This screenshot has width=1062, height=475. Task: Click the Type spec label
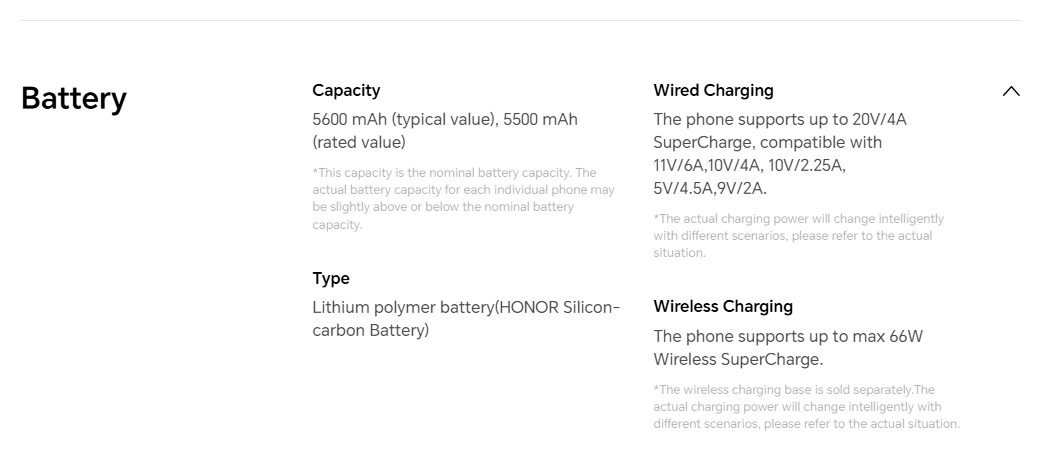pos(331,278)
